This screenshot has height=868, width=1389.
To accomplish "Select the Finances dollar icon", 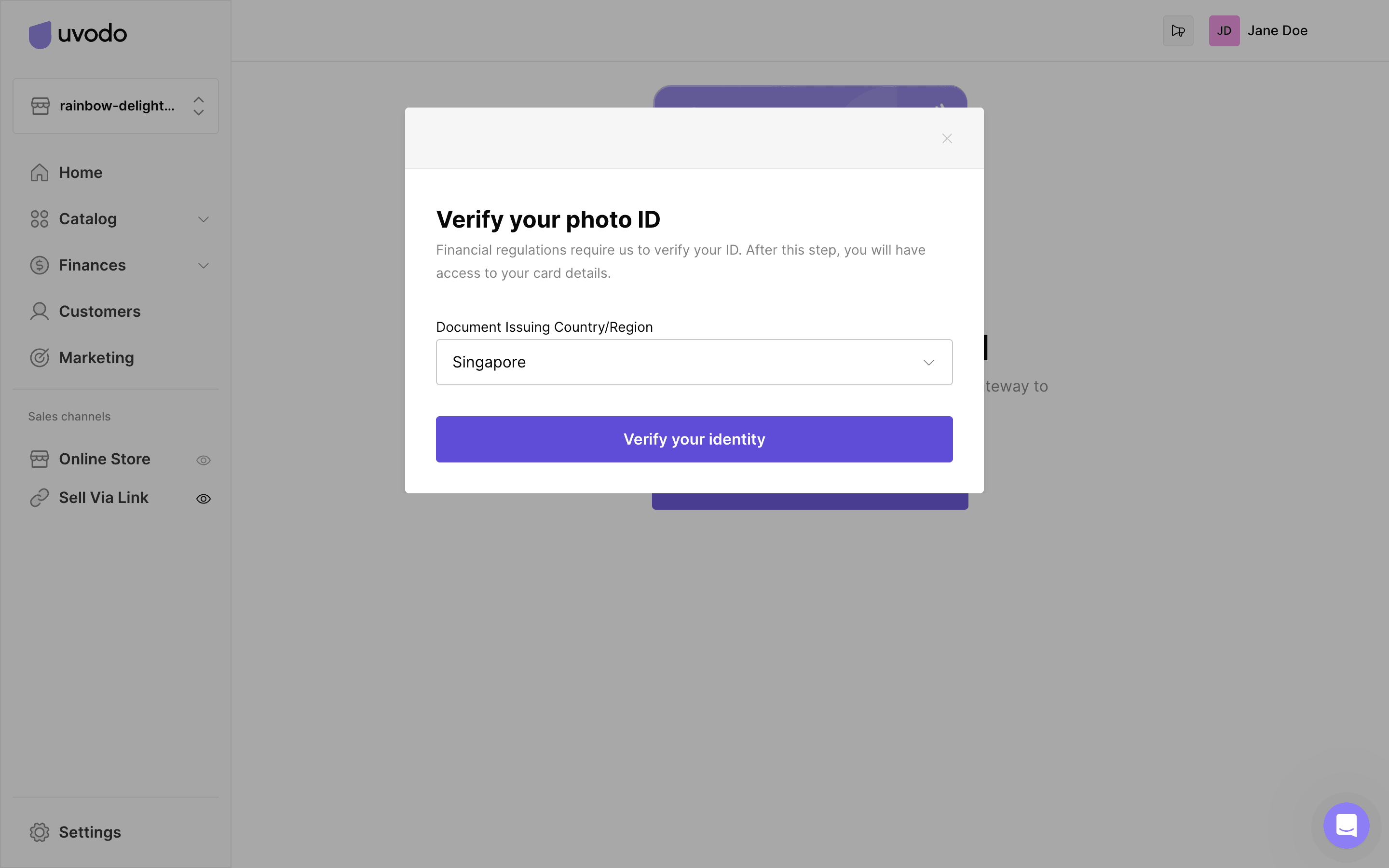I will coord(40,265).
